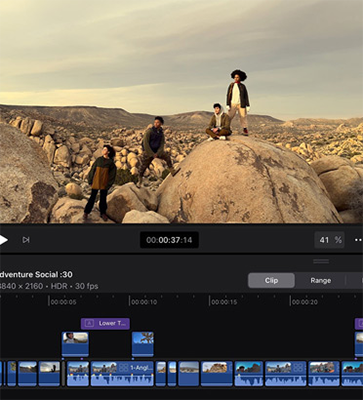The image size is (363, 400).
Task: Click the title icon on Lower T... clip
Action: [89, 323]
